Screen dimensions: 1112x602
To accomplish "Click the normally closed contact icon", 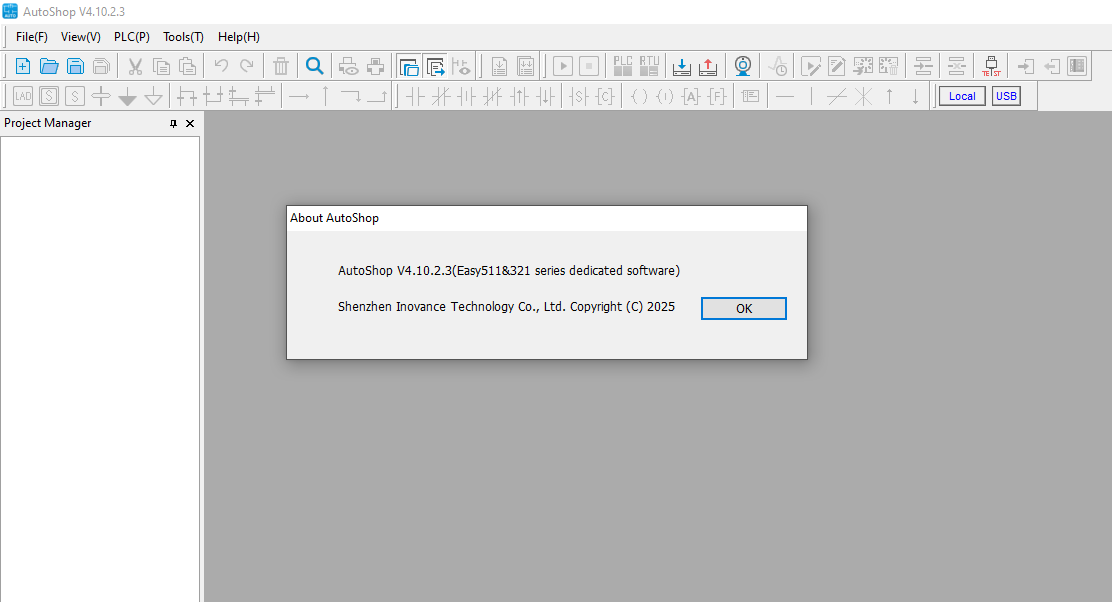I will [x=441, y=96].
